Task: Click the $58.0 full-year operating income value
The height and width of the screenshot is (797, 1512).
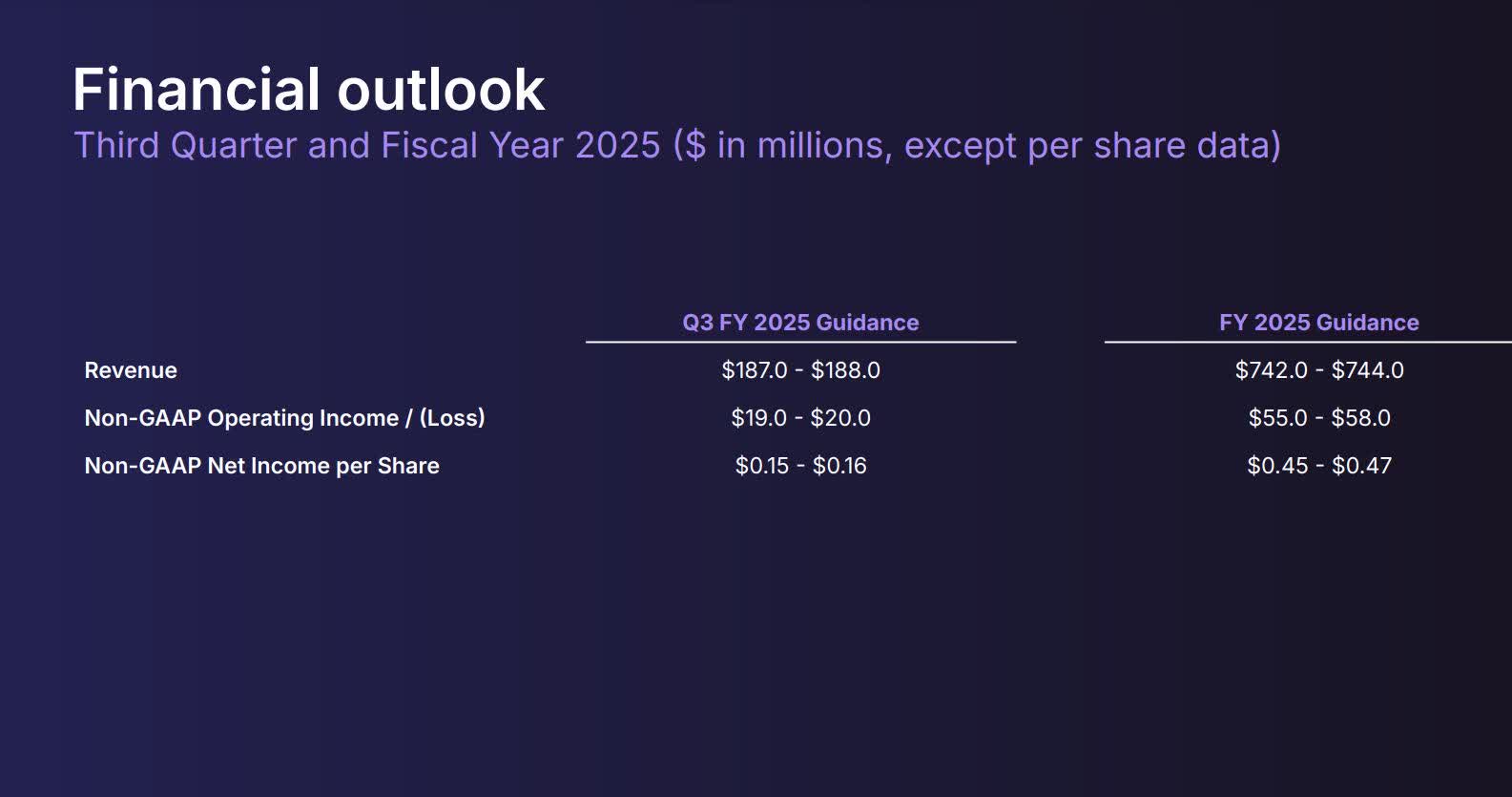Action: click(1361, 418)
